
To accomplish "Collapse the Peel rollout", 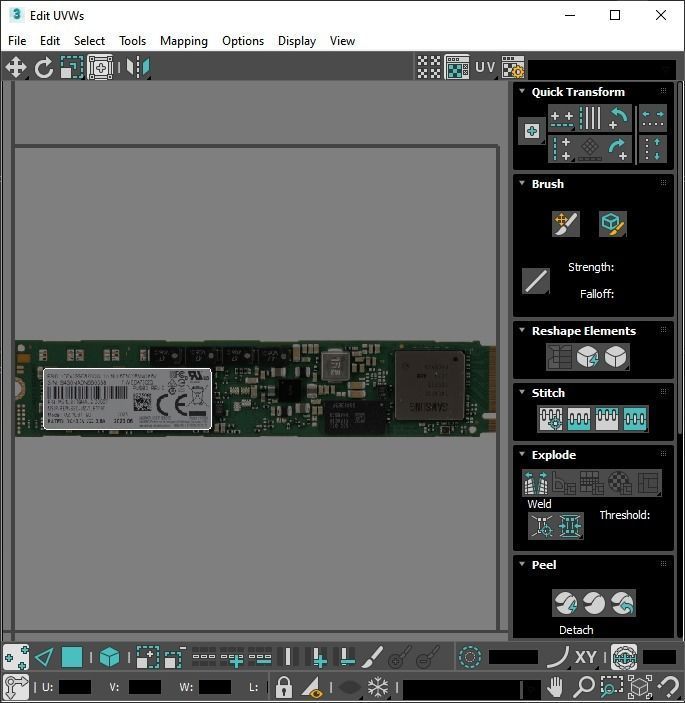I will (522, 564).
